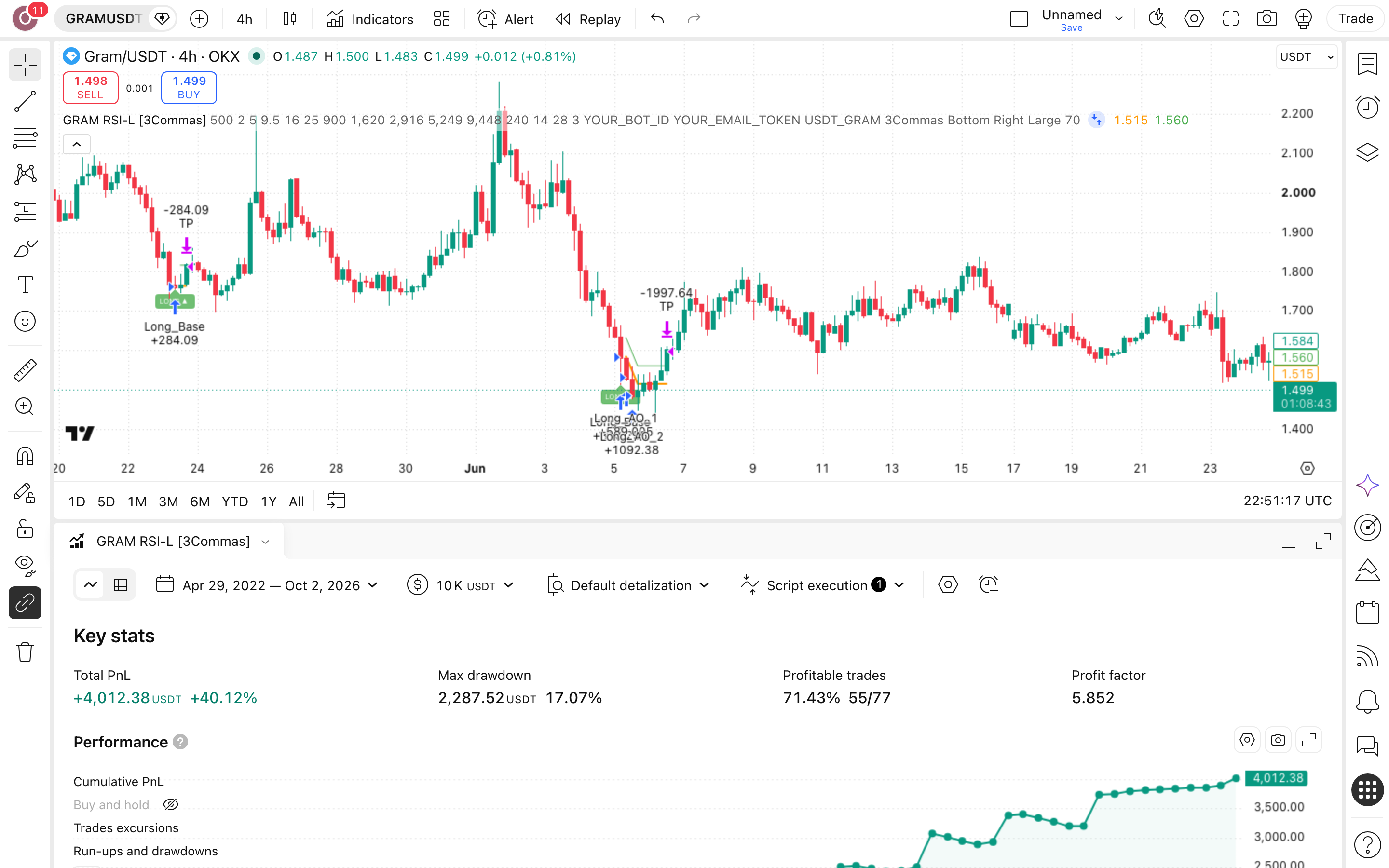Open the 4h interval selector
This screenshot has width=1389, height=868.
[x=245, y=19]
